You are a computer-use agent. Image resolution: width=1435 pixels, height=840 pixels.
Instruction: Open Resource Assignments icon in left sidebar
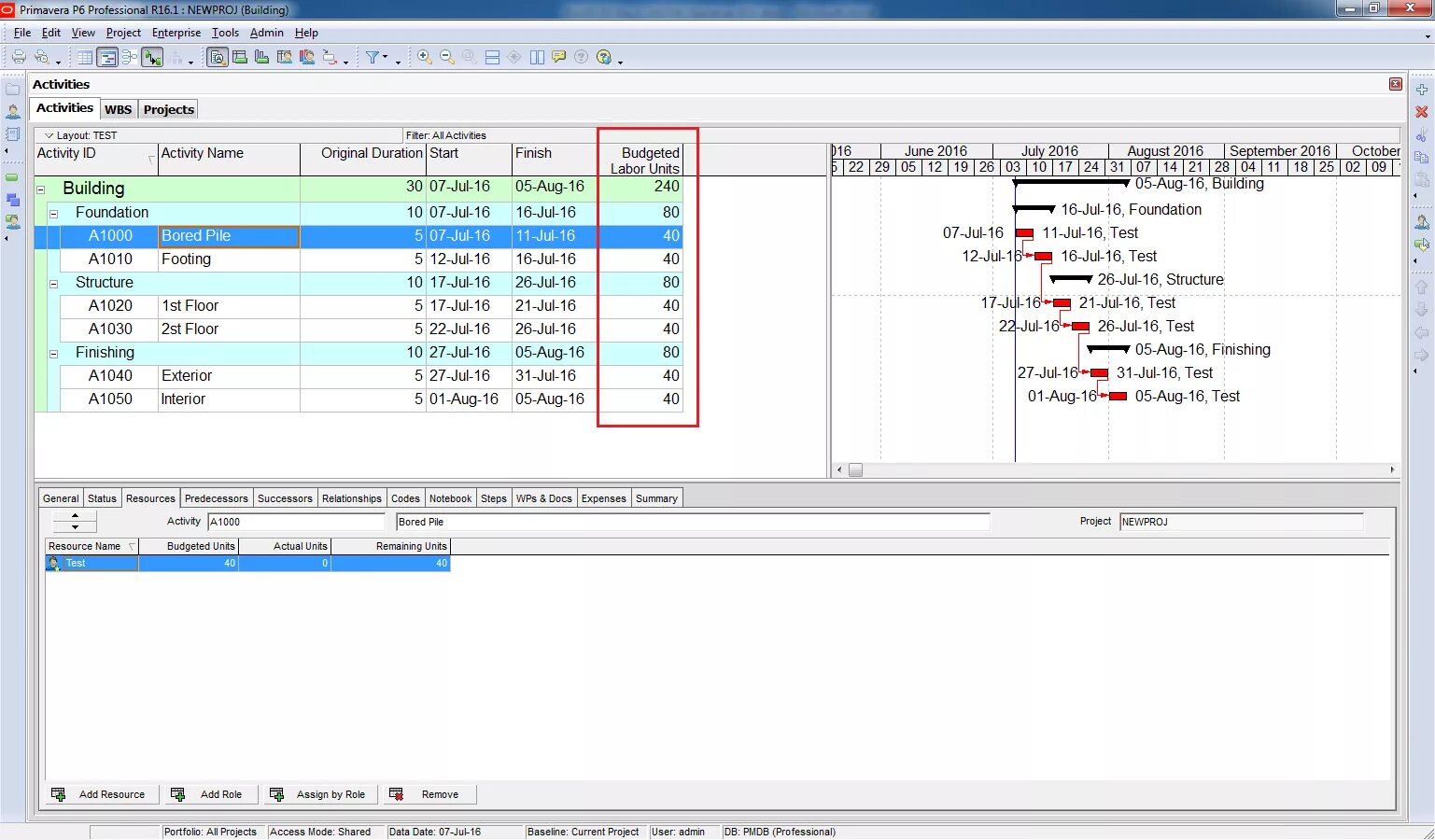coord(13,222)
